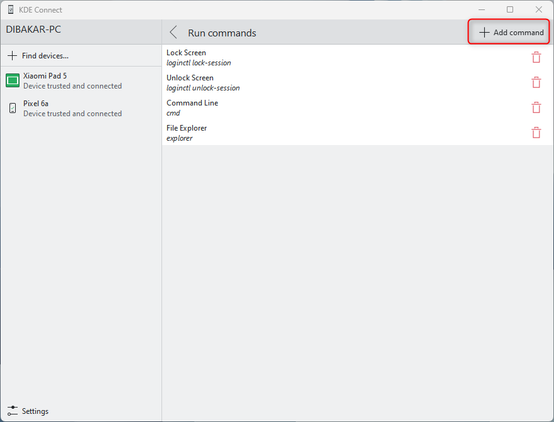Close the KDE Connect window
554x422 pixels.
pyautogui.click(x=538, y=10)
